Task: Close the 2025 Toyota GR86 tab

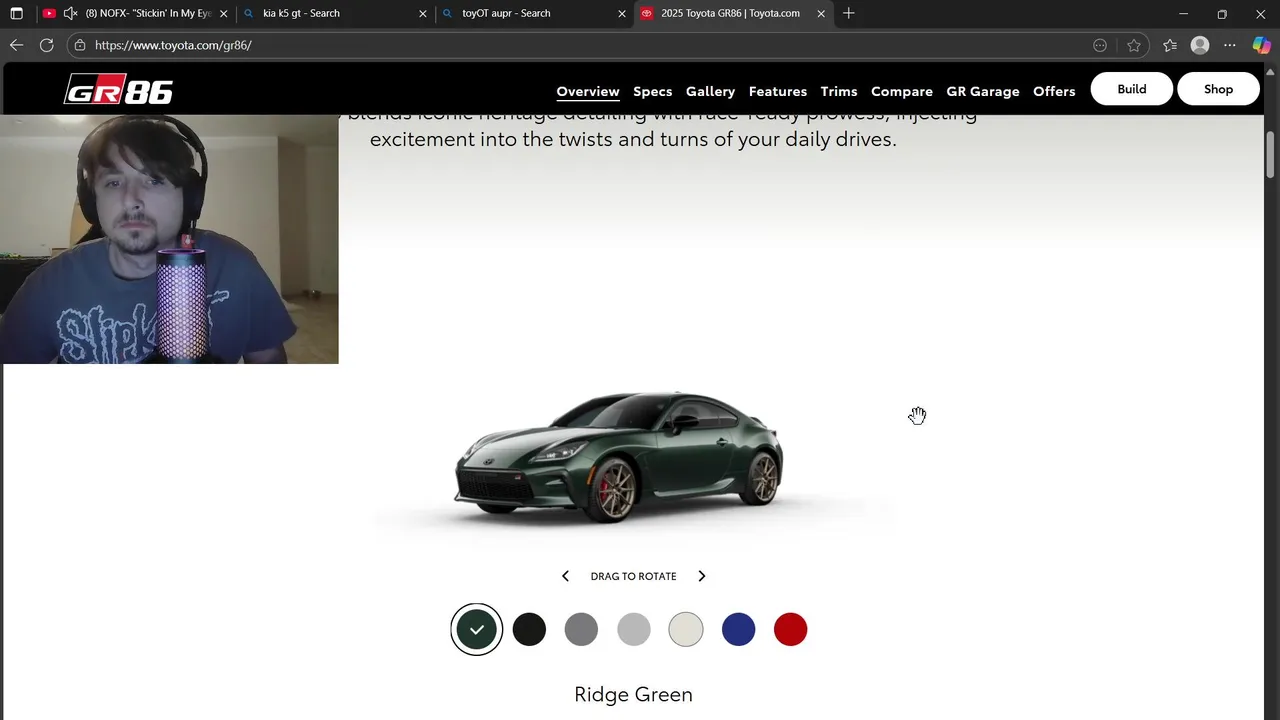Action: pyautogui.click(x=821, y=13)
